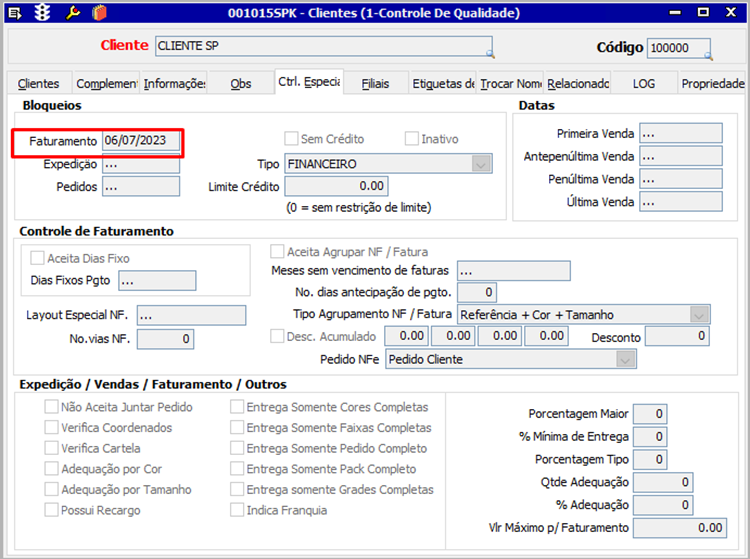Click the Qtde Adequação field
The height and width of the screenshot is (559, 750).
[663, 482]
